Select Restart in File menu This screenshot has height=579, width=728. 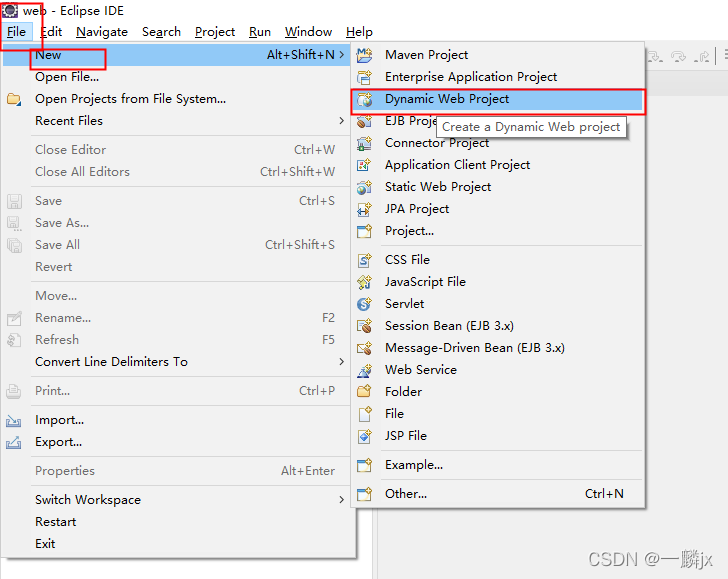tap(176, 522)
